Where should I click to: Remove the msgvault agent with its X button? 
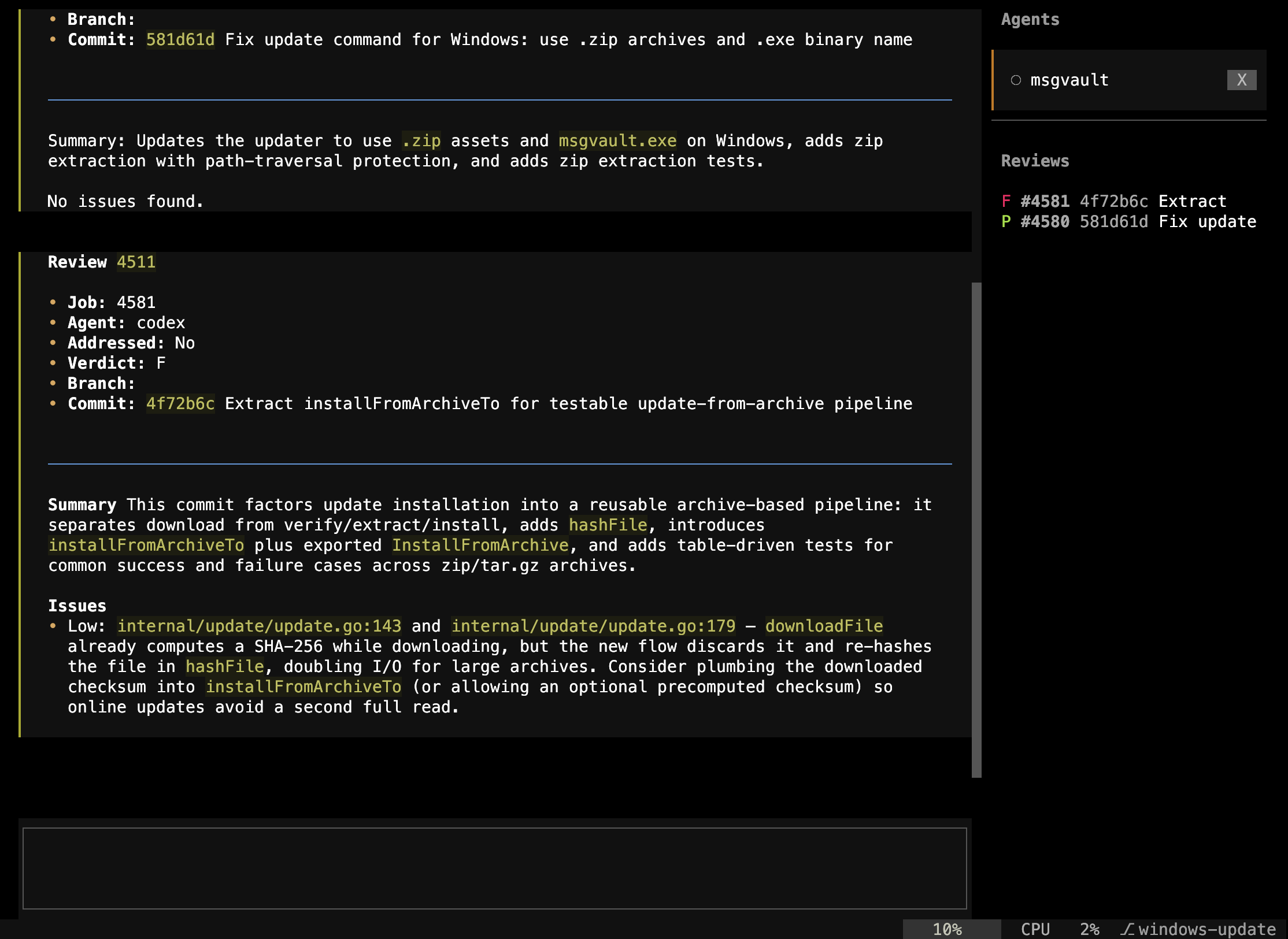click(1241, 80)
